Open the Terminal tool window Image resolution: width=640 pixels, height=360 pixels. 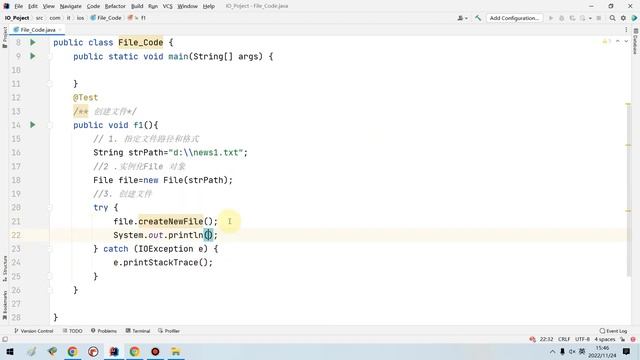[138, 331]
